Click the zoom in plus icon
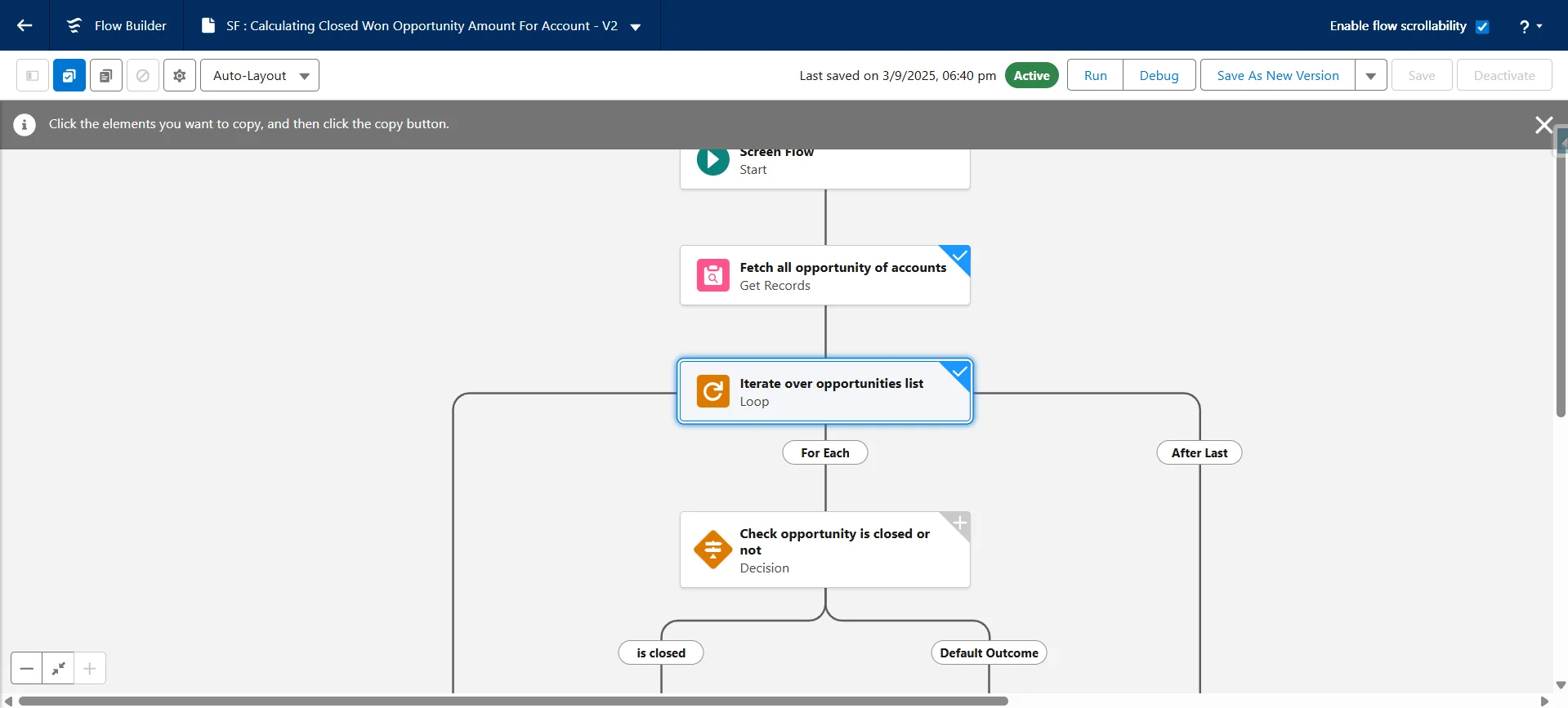 pos(90,669)
